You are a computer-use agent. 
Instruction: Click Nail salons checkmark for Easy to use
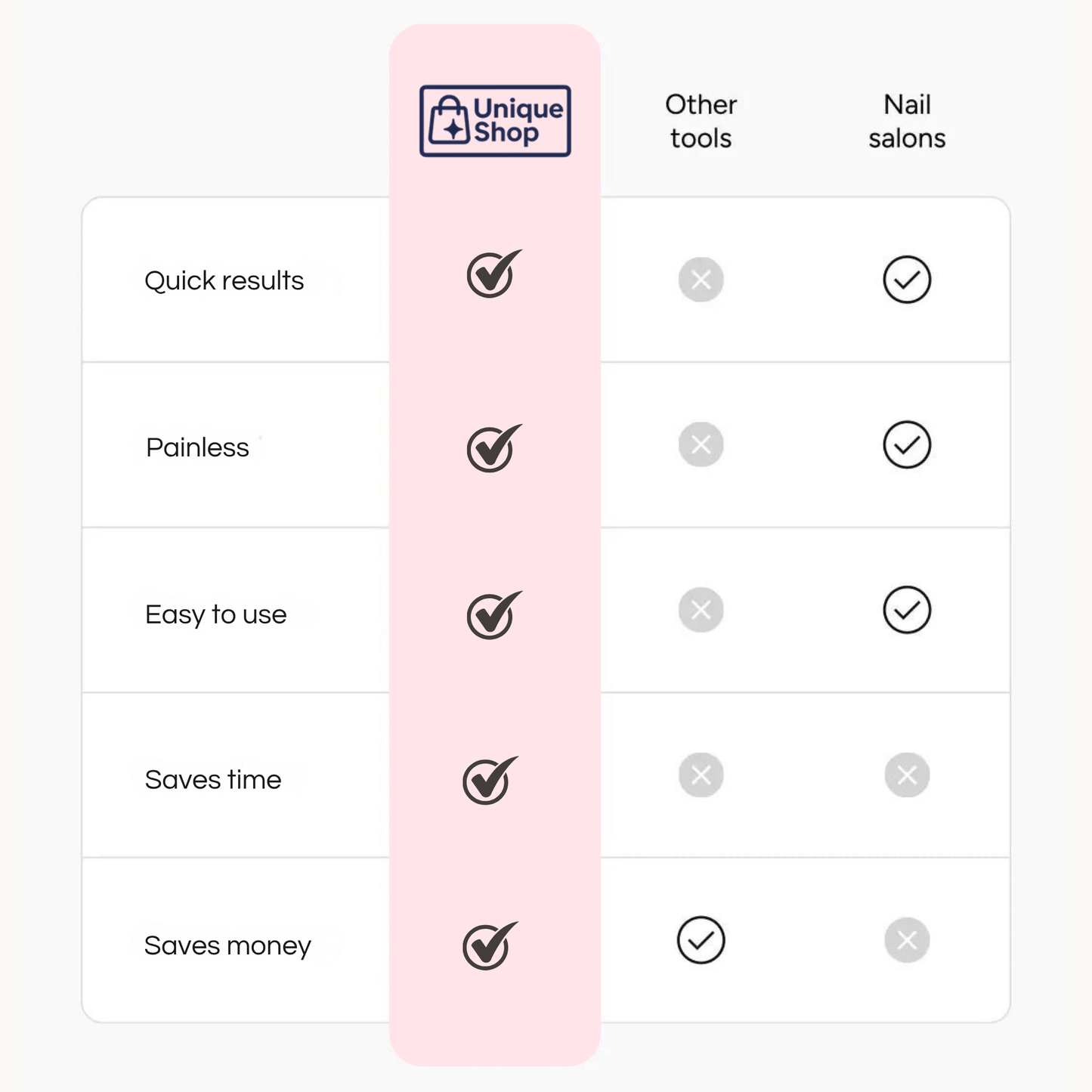(907, 610)
